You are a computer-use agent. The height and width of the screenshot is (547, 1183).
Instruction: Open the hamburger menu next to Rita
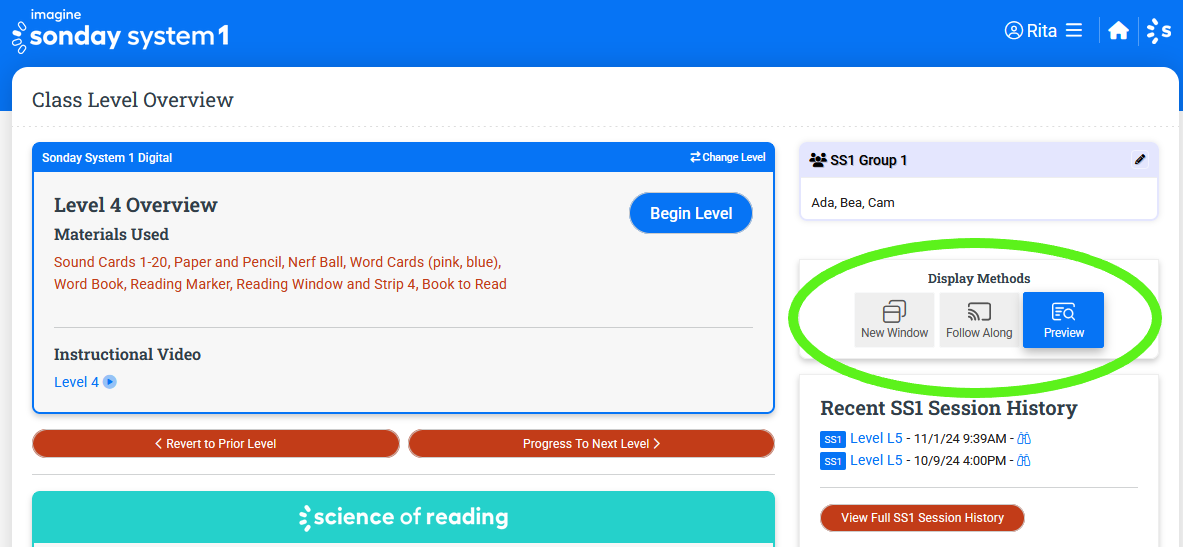click(1074, 31)
